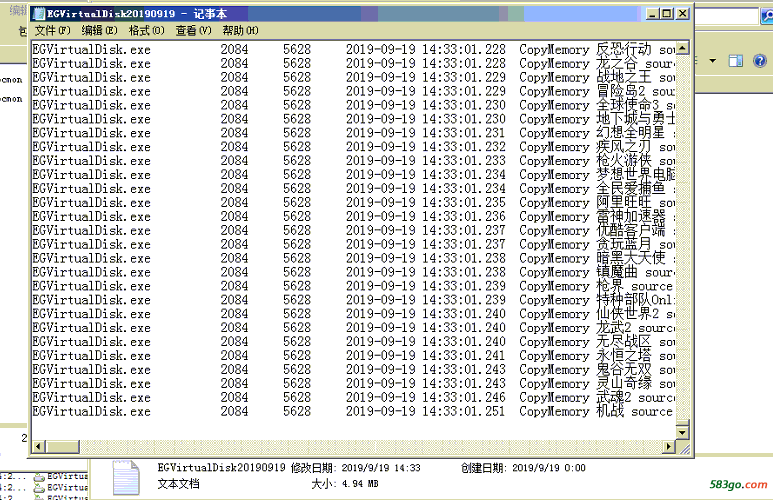The width and height of the screenshot is (773, 500).
Task: Click the log line containing 梦想世界
Action: [x=353, y=175]
